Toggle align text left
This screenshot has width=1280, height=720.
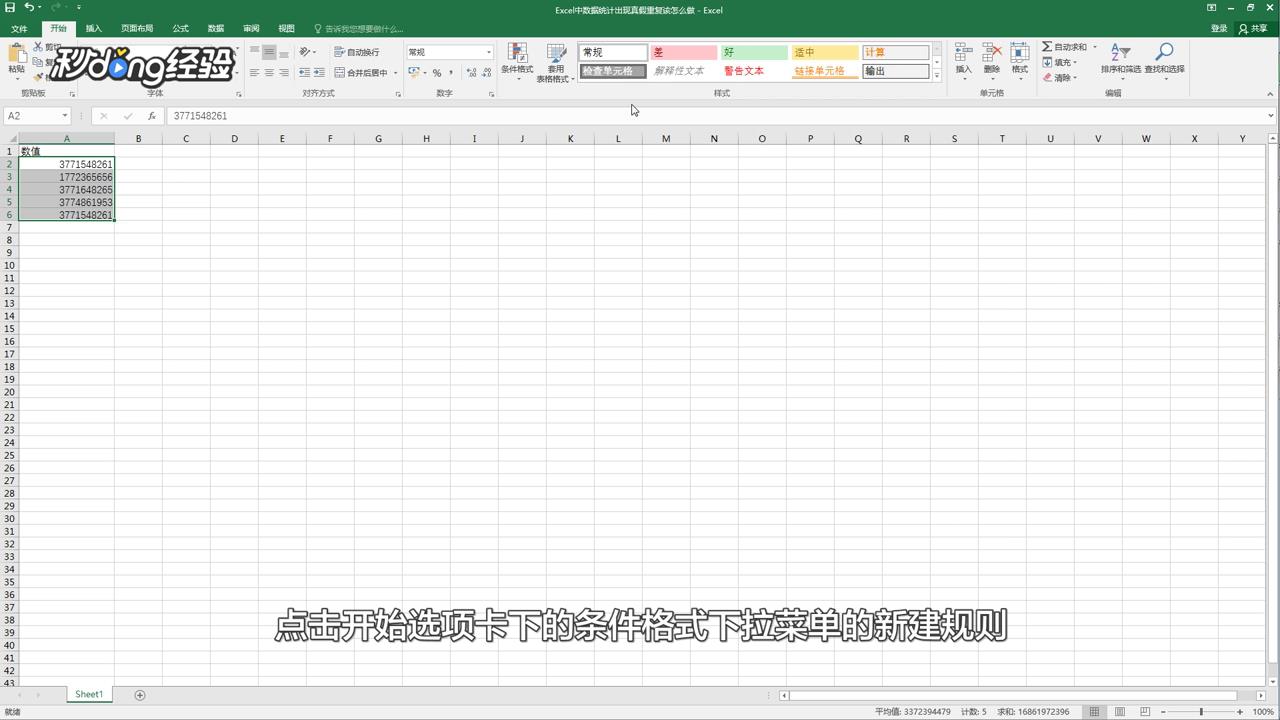point(255,73)
